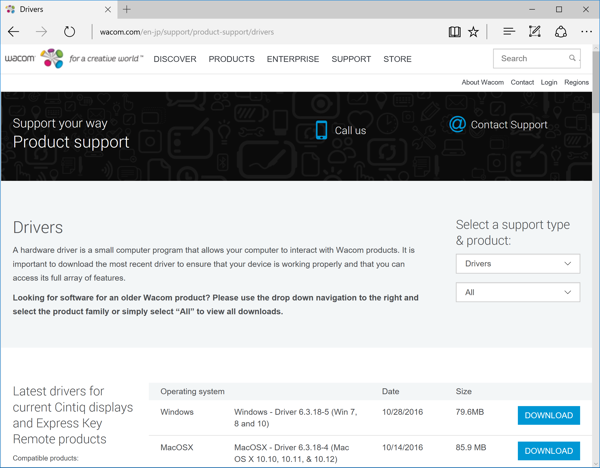Image resolution: width=600 pixels, height=468 pixels.
Task: Click the MacOSX driver date 10/14/2016
Action: [403, 447]
